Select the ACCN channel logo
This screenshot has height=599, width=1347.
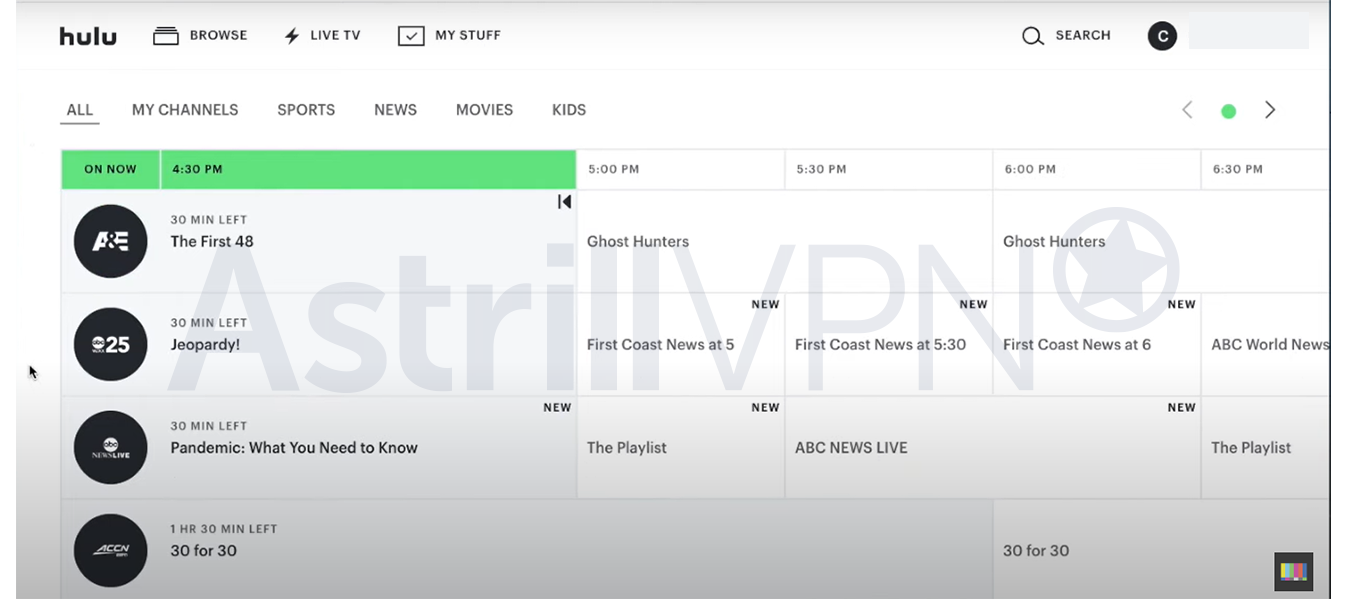[x=110, y=550]
